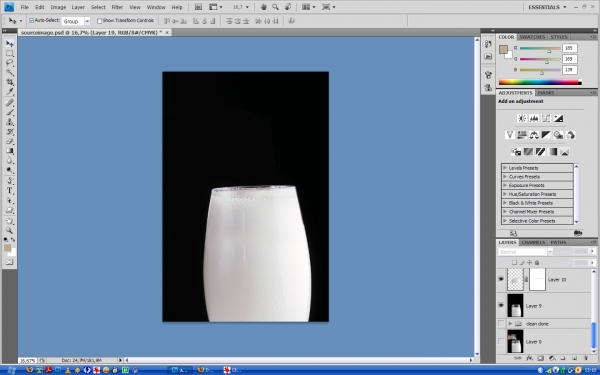Image resolution: width=600 pixels, height=375 pixels.
Task: Switch to the Masks tab
Action: [546, 93]
